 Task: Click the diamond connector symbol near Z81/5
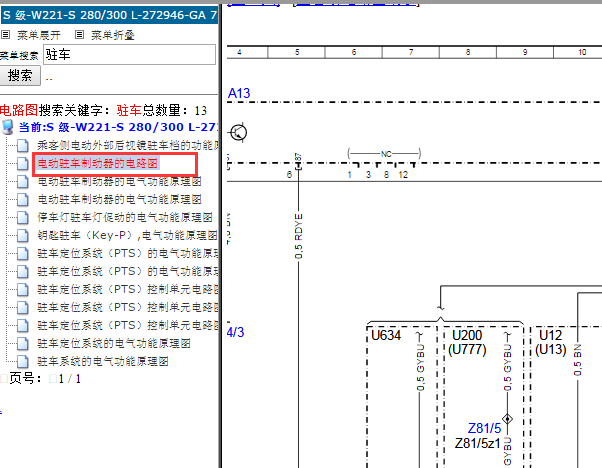[x=507, y=418]
